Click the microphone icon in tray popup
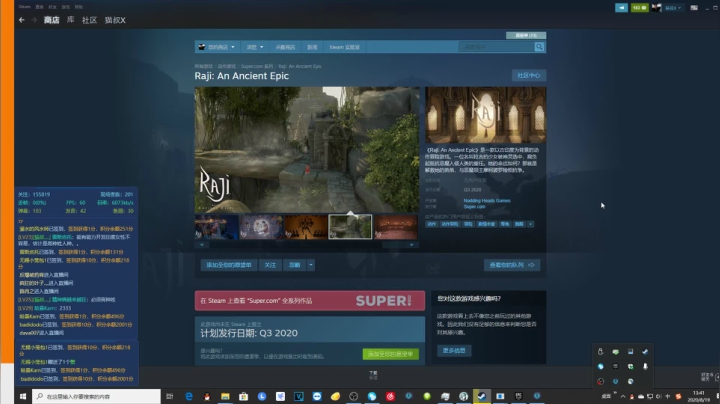 click(x=645, y=366)
